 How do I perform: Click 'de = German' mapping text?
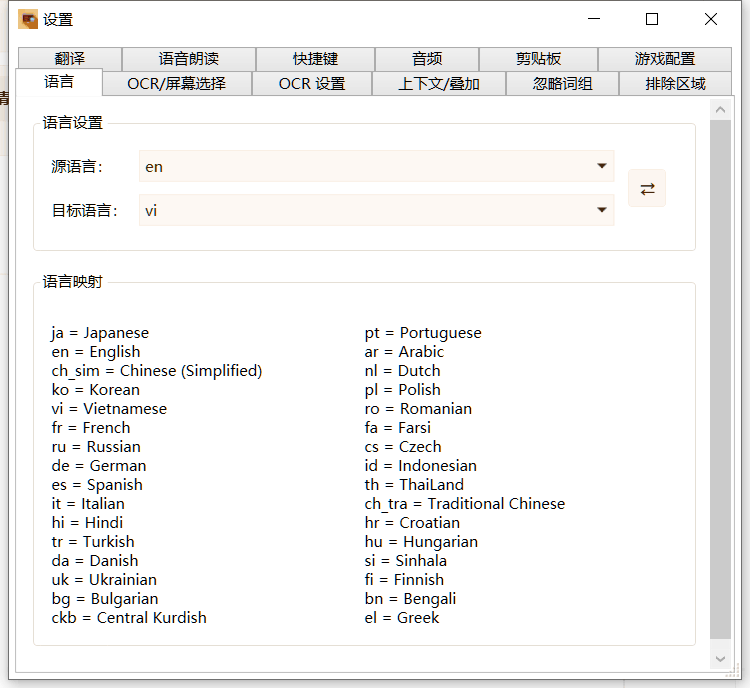tap(99, 466)
